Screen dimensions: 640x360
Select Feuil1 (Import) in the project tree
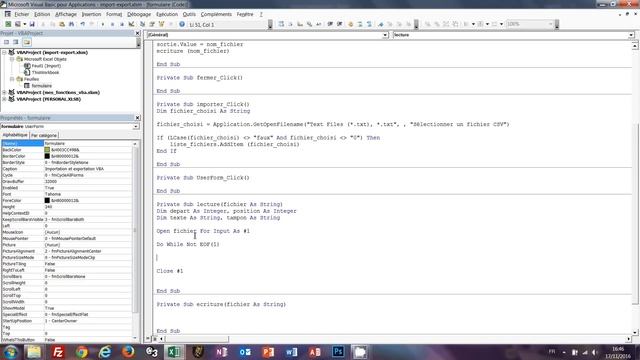[x=46, y=66]
